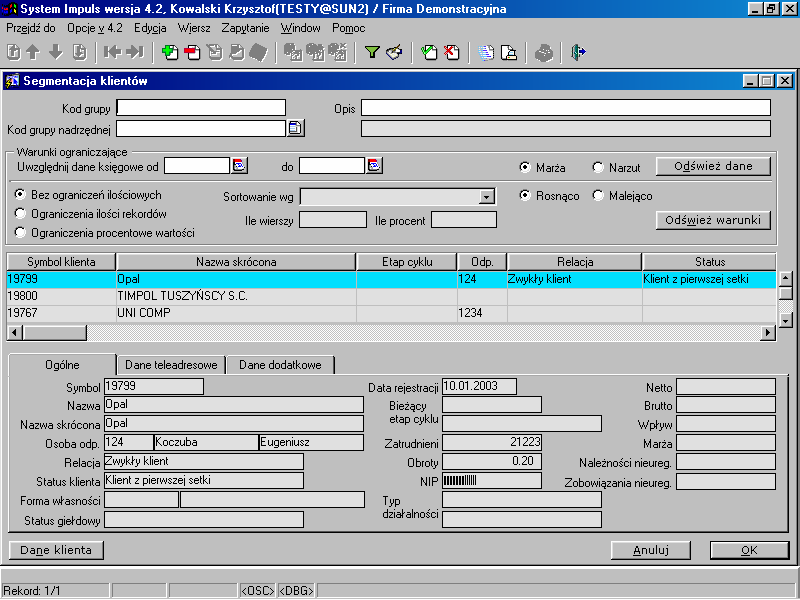Screen dimensions: 800x600
Task: Click the grayed edit record toolbar icon
Action: (x=237, y=52)
